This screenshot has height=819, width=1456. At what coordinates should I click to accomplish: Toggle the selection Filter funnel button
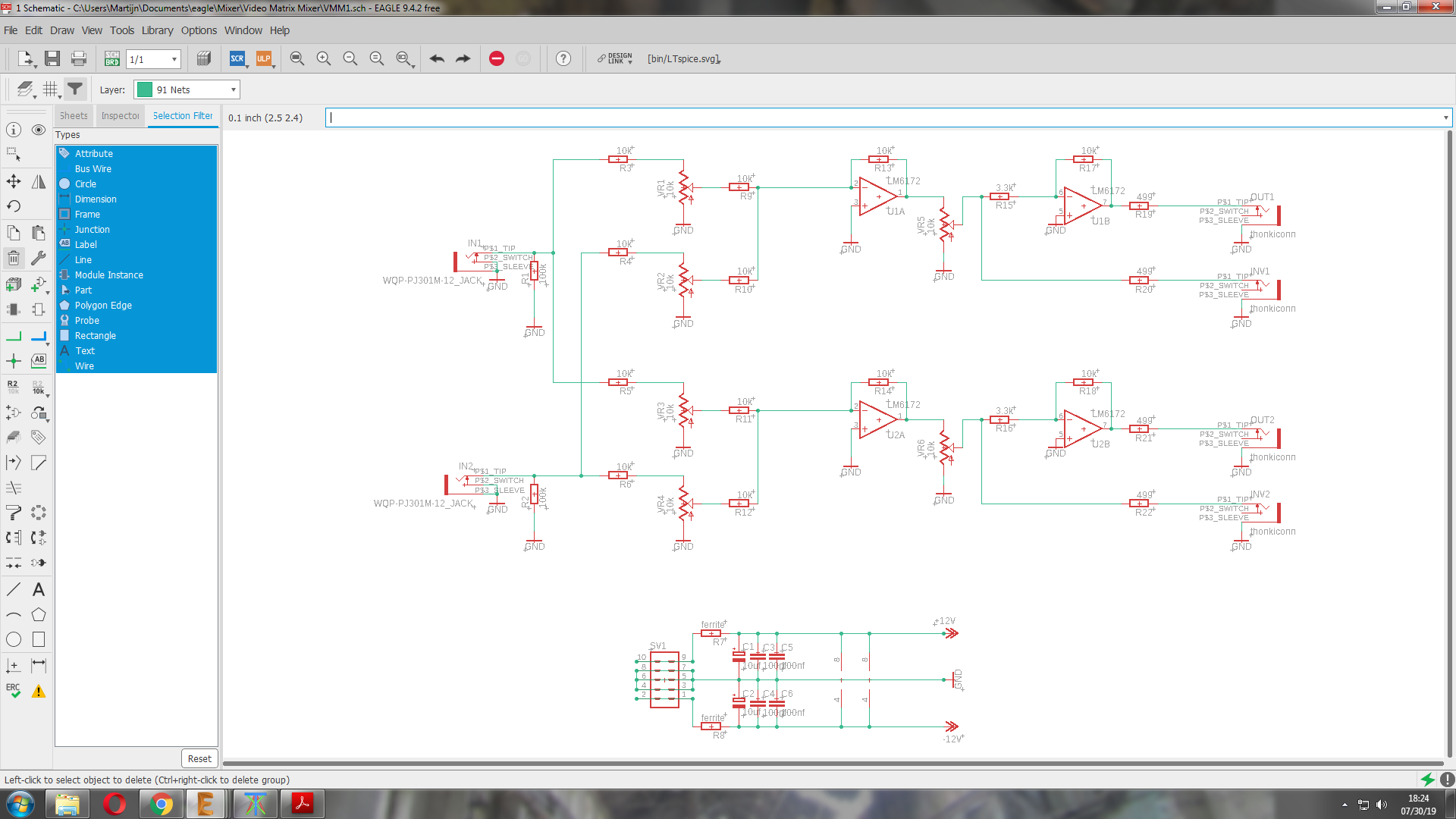tap(75, 89)
